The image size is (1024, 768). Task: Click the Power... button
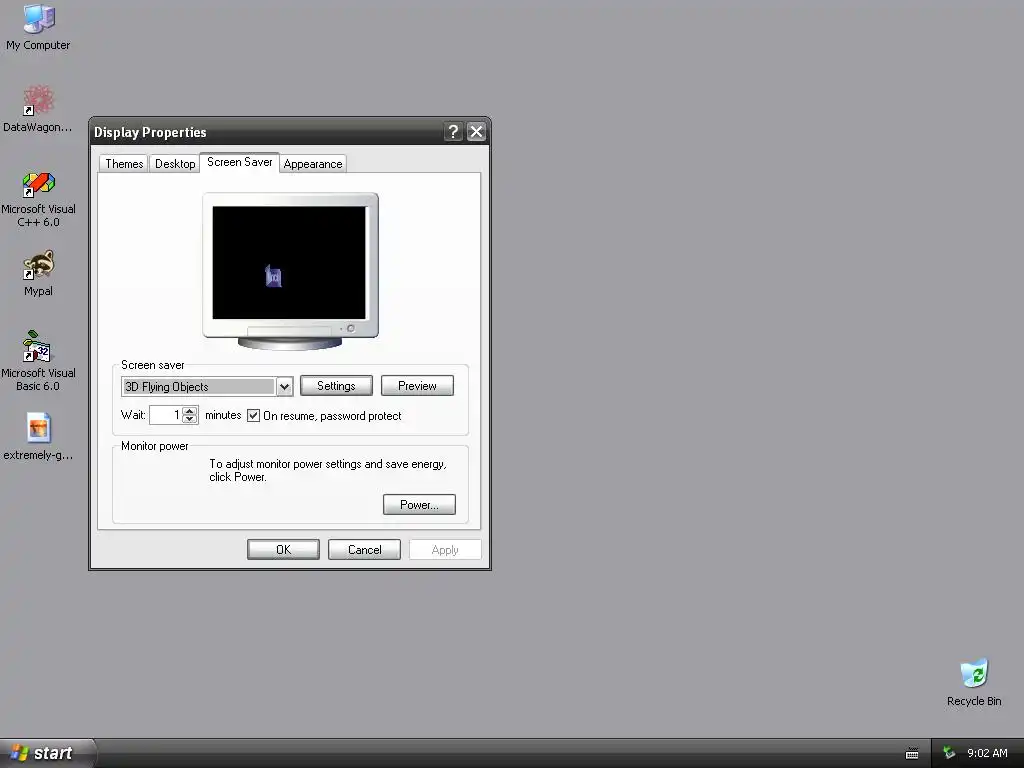419,505
